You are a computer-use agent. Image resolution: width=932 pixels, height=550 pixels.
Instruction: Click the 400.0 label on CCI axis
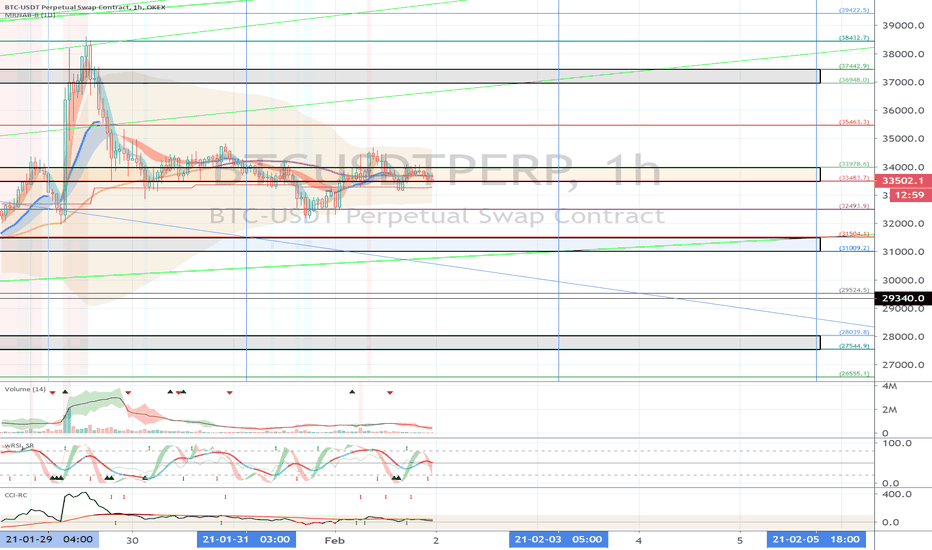coord(897,494)
